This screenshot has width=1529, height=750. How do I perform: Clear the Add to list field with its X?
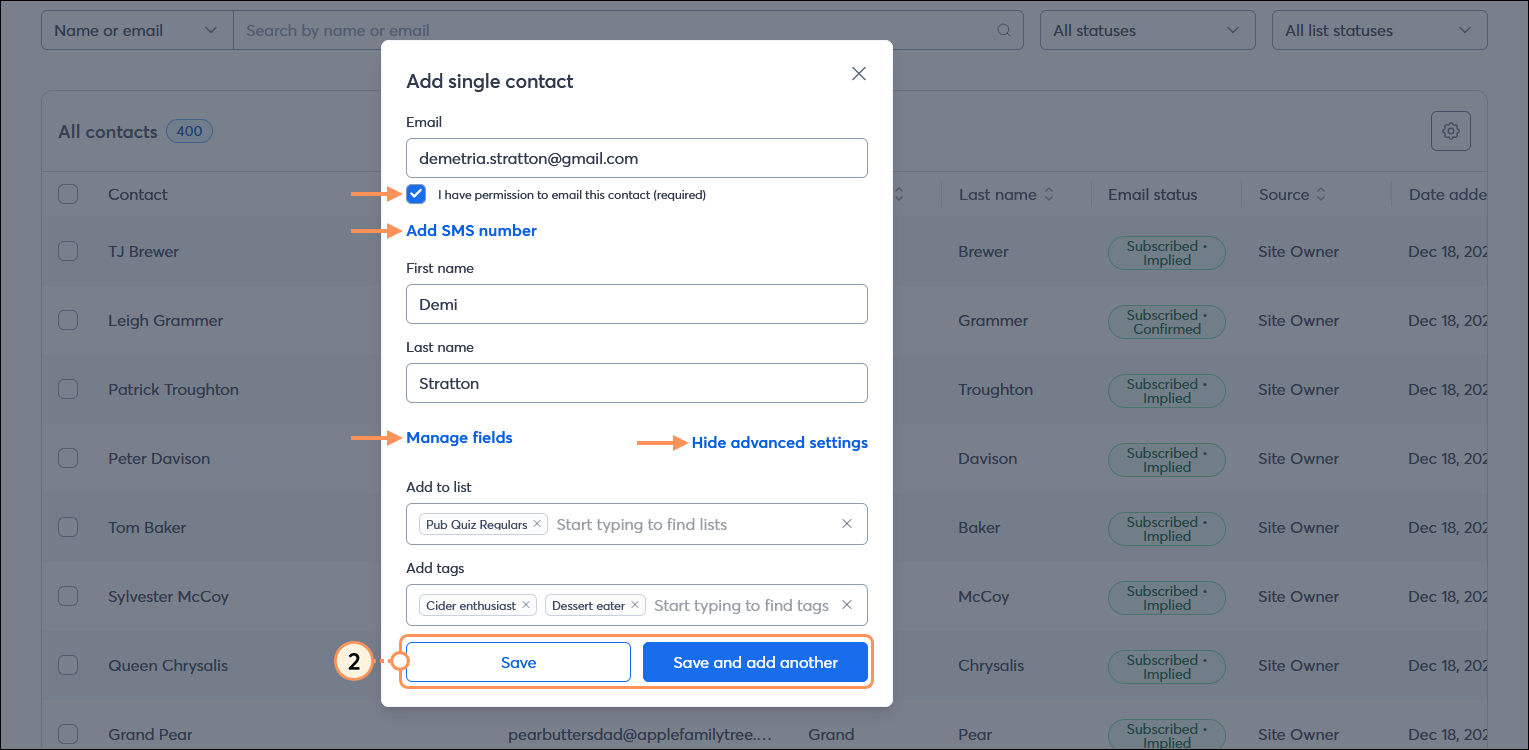pyautogui.click(x=846, y=523)
